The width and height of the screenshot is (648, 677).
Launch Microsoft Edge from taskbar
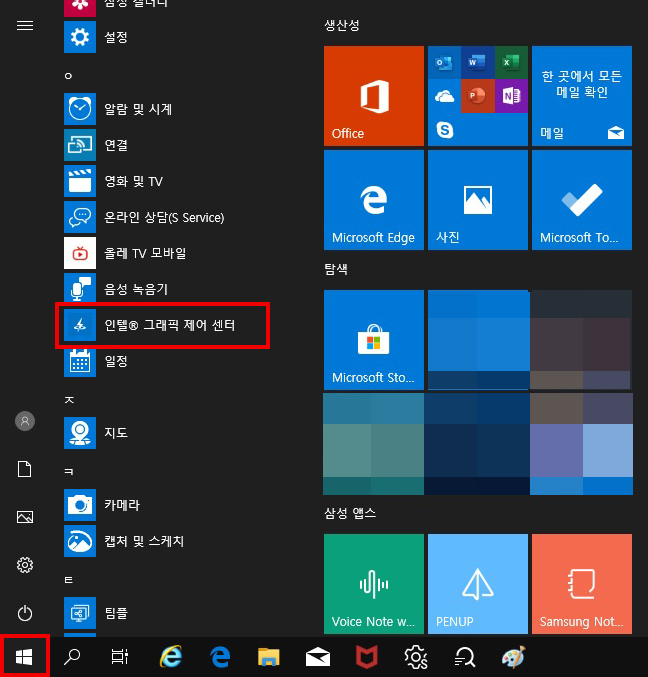click(220, 657)
